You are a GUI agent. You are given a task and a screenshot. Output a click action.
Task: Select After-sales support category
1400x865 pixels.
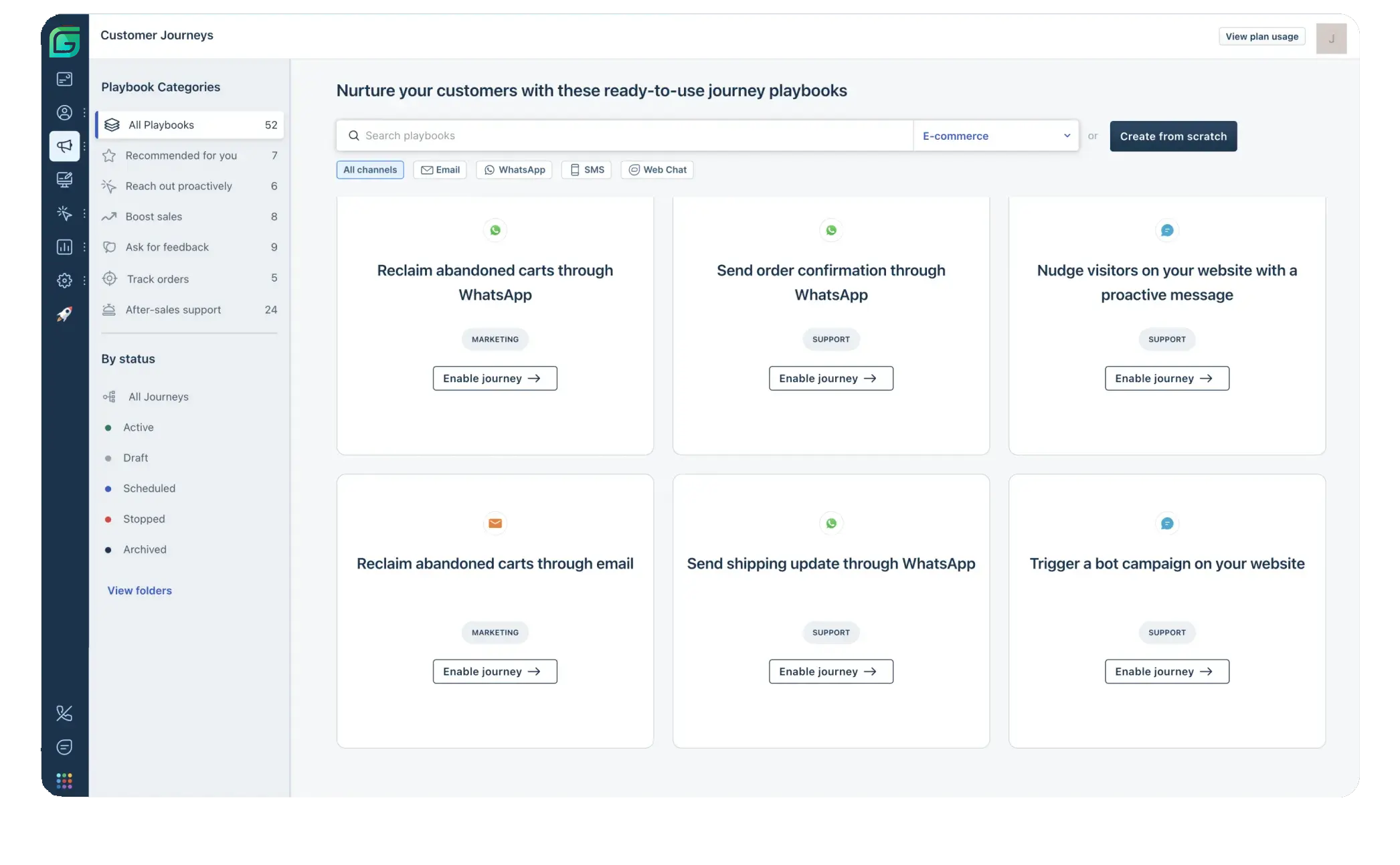(190, 310)
